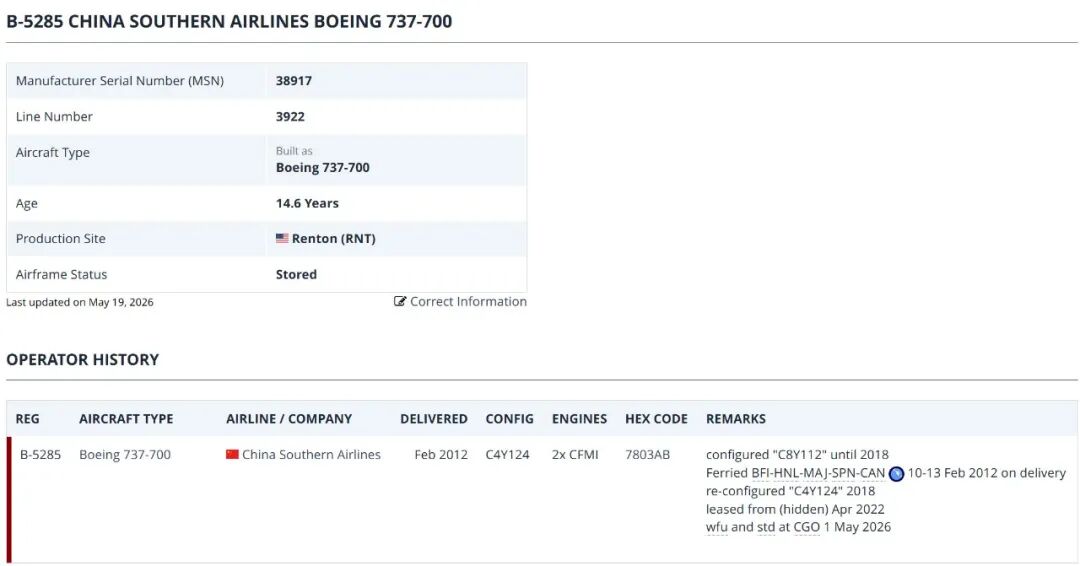Select the Boeing 737-700 type in history row
Image resolution: width=1080 pixels, height=566 pixels.
[125, 454]
